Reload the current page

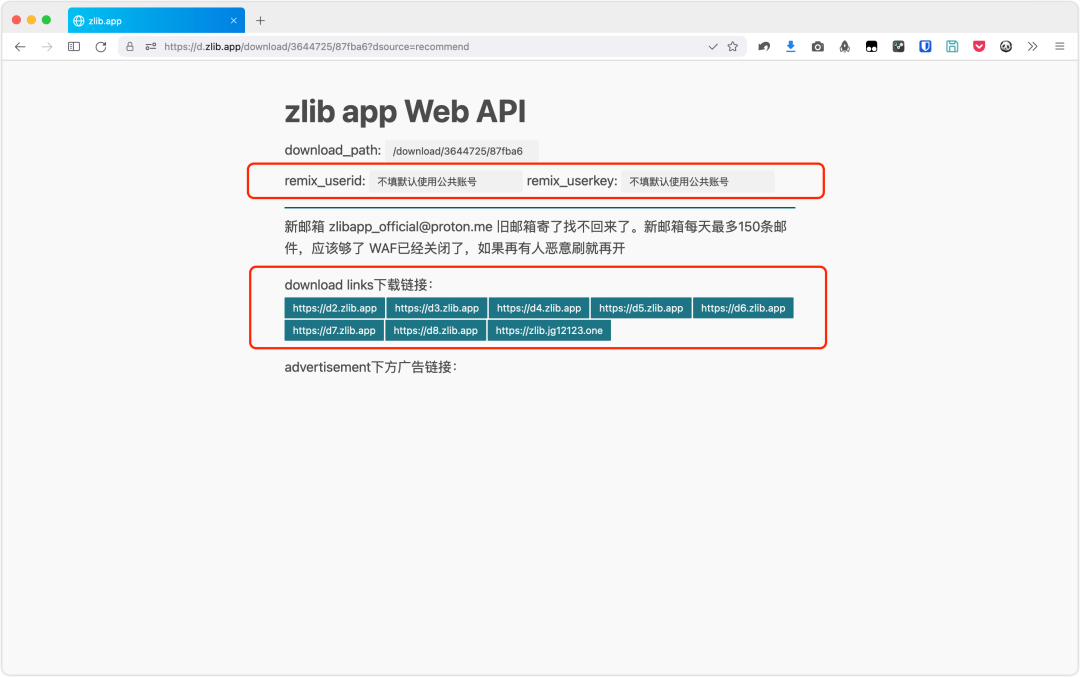(101, 47)
